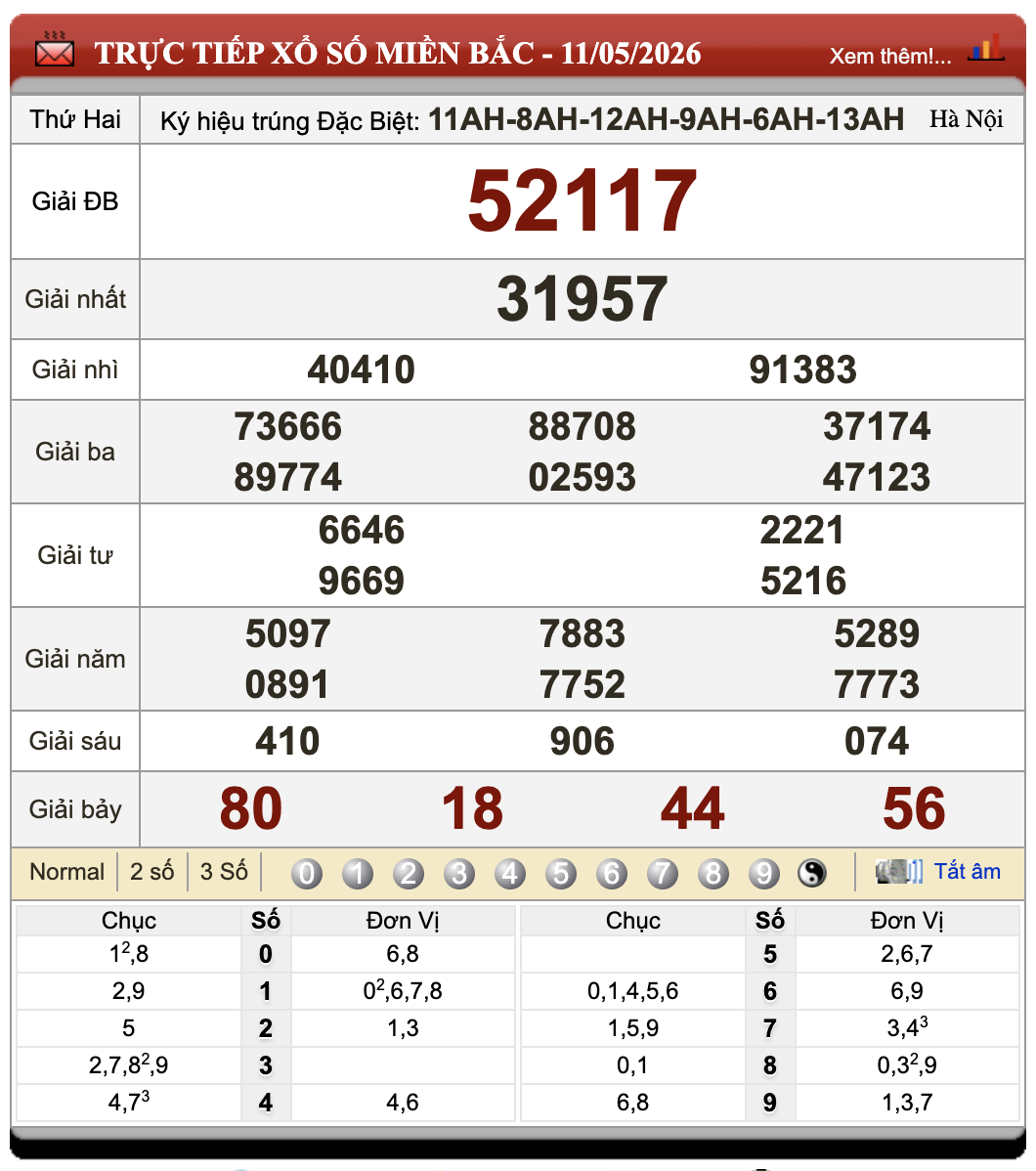Screen dimensions: 1036x1171
Task: Click the yin-yang symbol ball
Action: coord(812,873)
